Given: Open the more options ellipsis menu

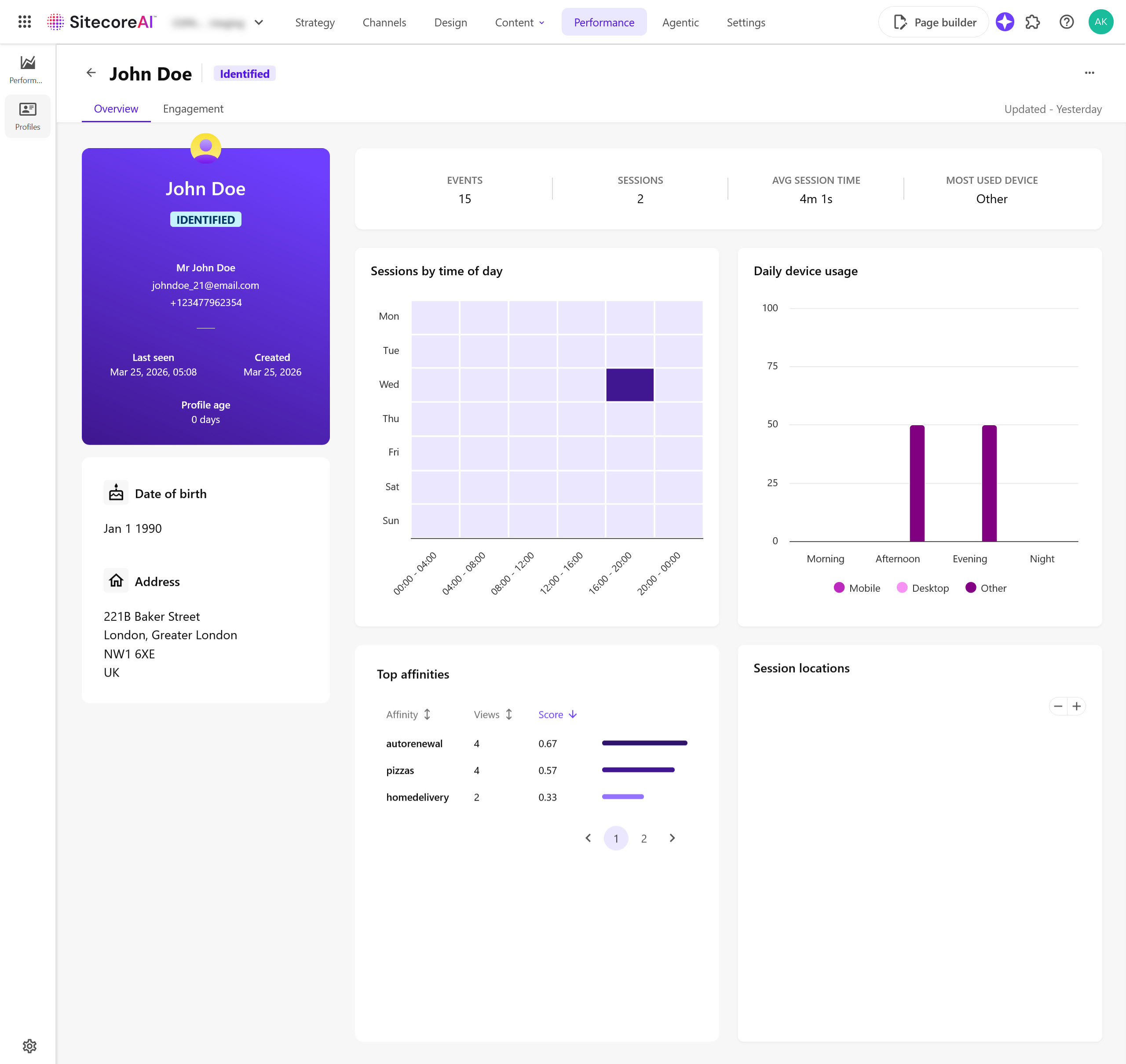Looking at the screenshot, I should click(1089, 73).
